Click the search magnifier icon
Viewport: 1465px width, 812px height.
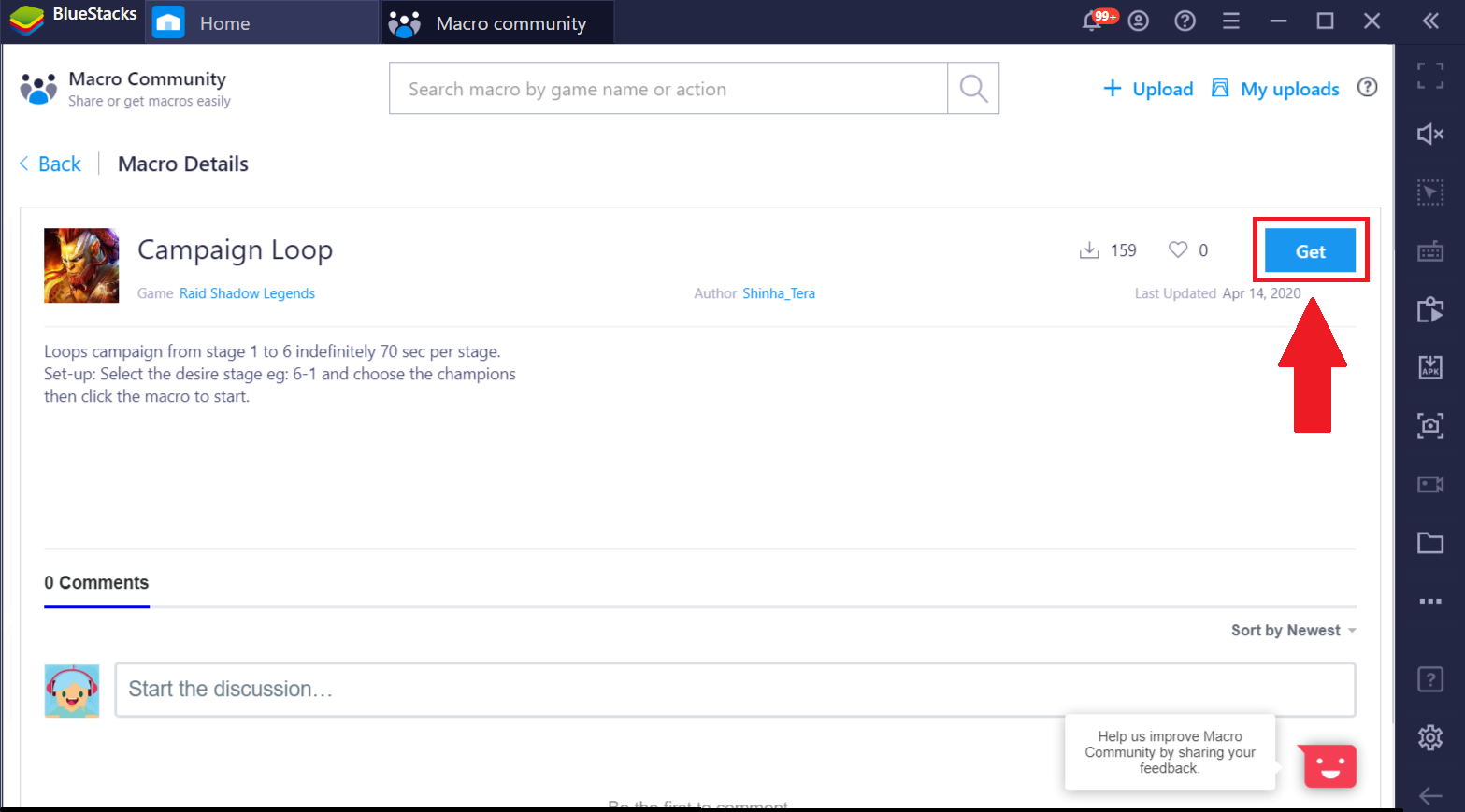click(973, 89)
